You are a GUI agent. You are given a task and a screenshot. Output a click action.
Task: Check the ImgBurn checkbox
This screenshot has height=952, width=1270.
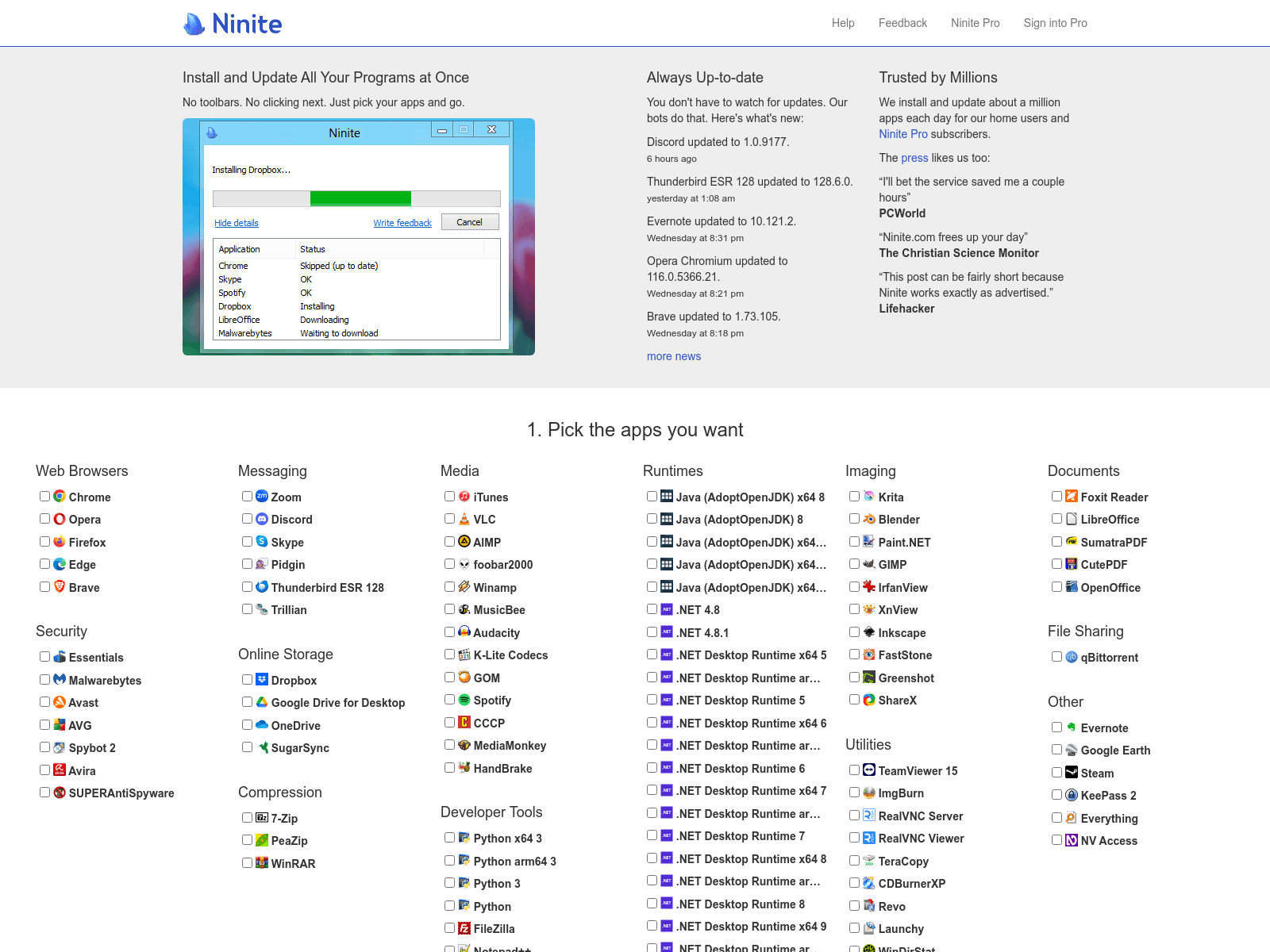855,792
